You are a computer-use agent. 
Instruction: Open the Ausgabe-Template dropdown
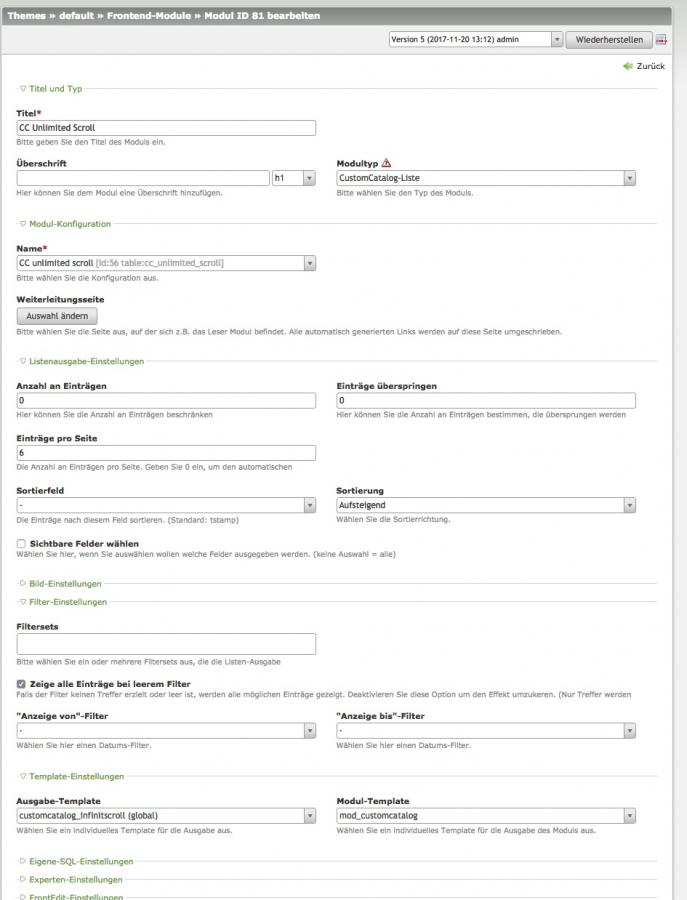coord(166,816)
